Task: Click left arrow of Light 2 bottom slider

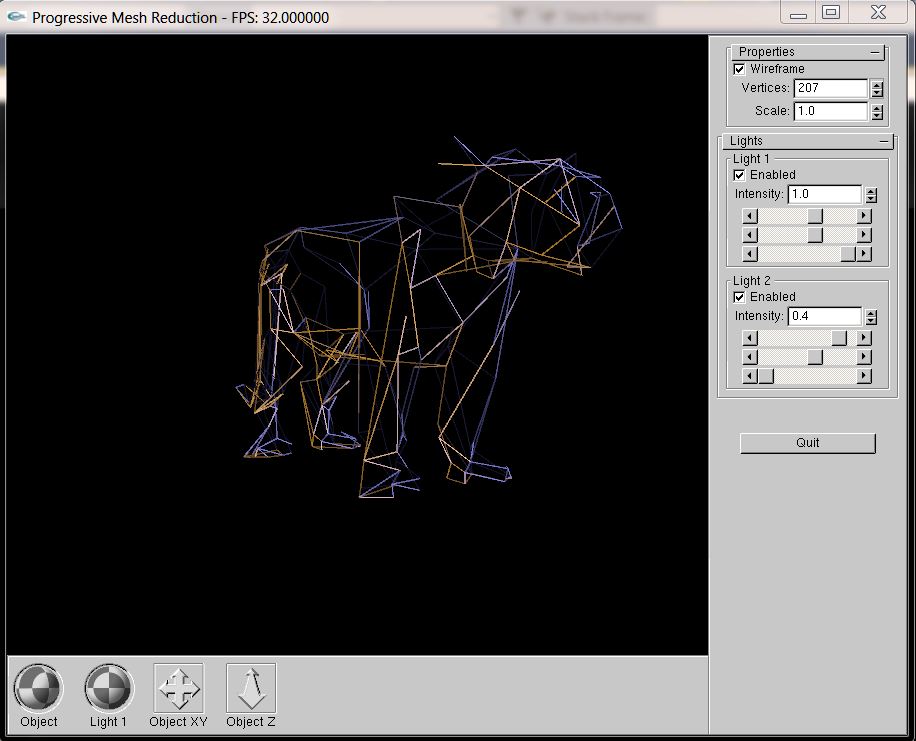Action: tap(750, 376)
